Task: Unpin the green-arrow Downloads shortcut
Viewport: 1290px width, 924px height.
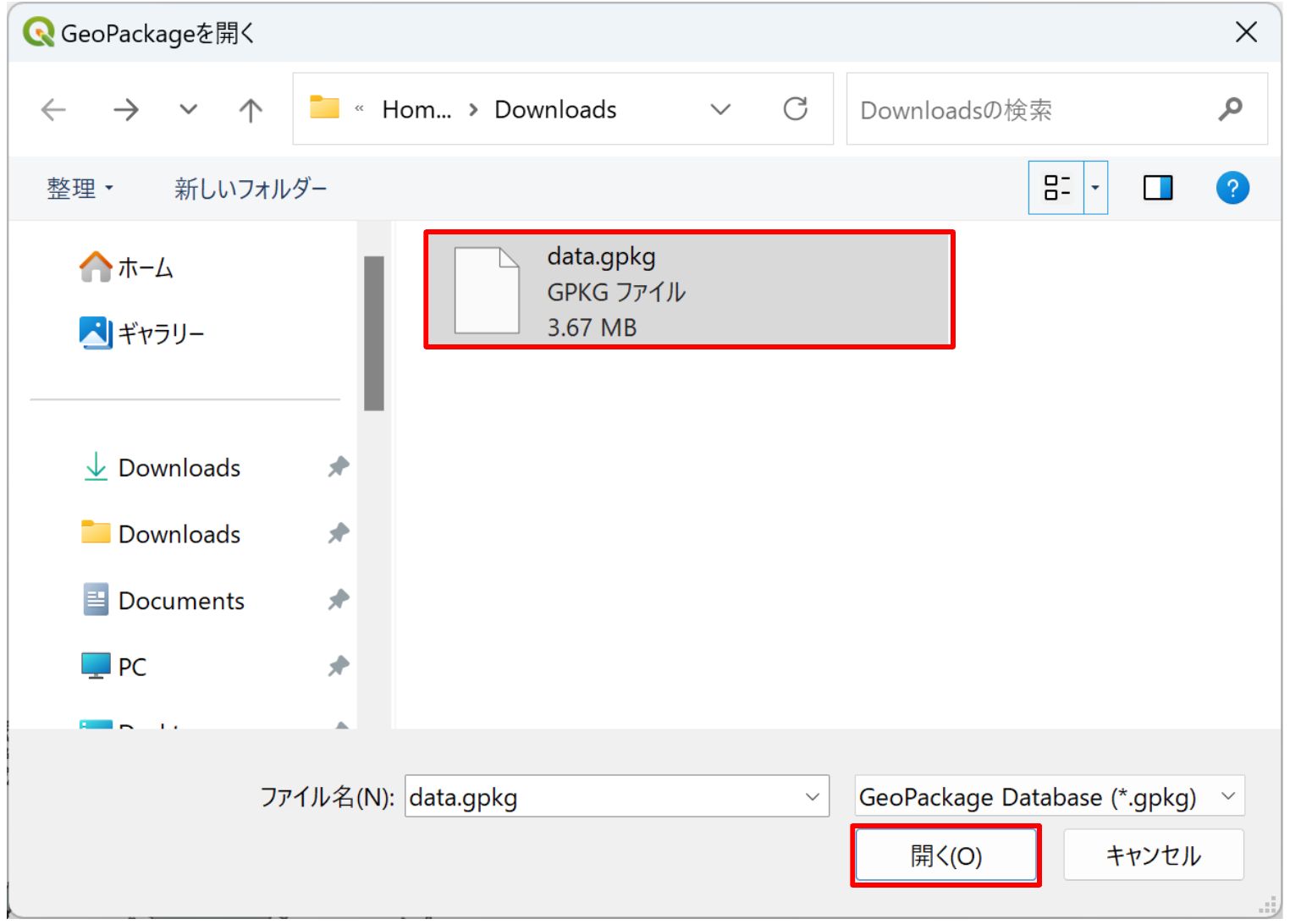Action: [x=339, y=466]
